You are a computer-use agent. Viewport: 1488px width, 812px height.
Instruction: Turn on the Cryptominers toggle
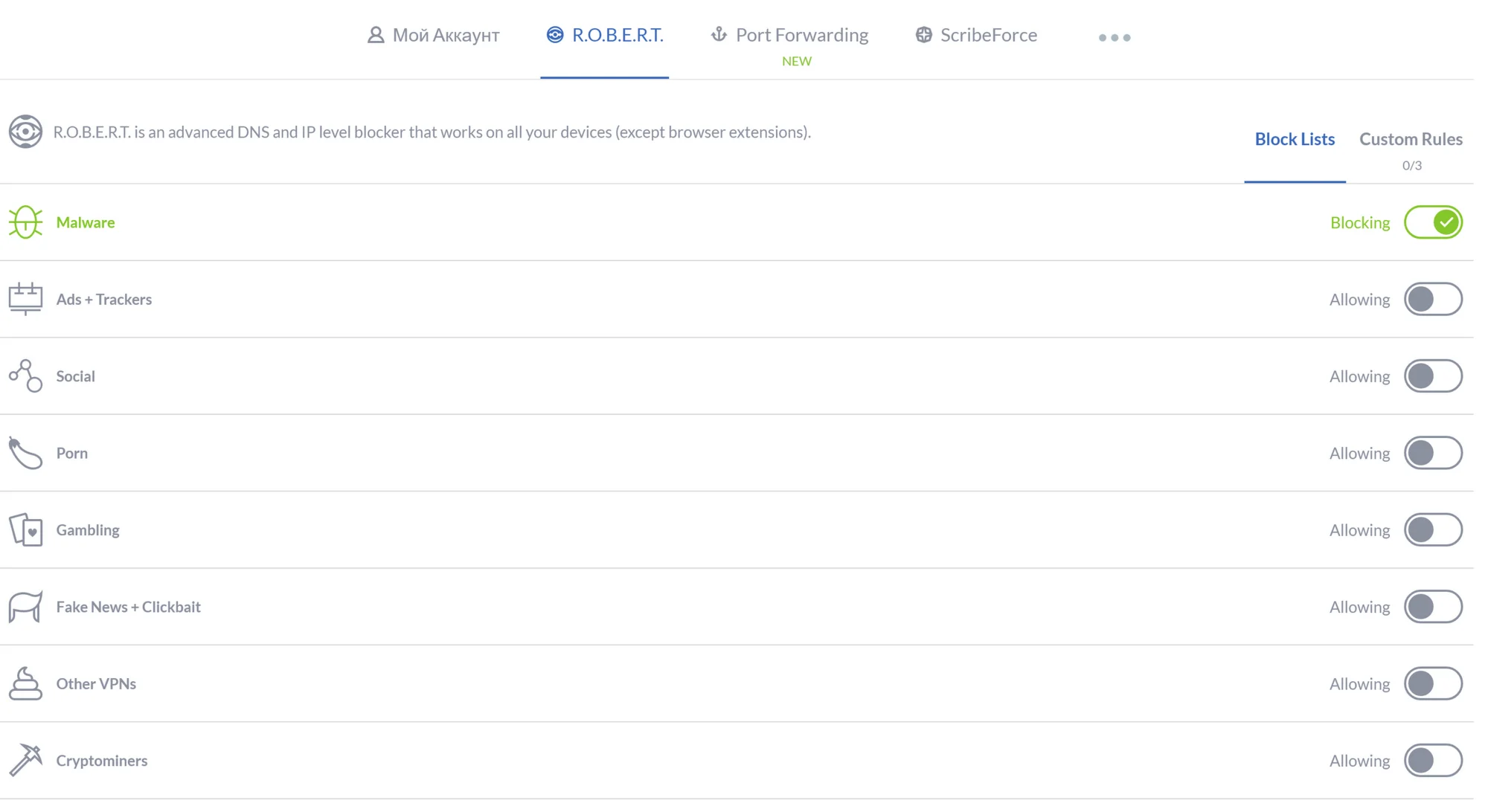tap(1433, 760)
